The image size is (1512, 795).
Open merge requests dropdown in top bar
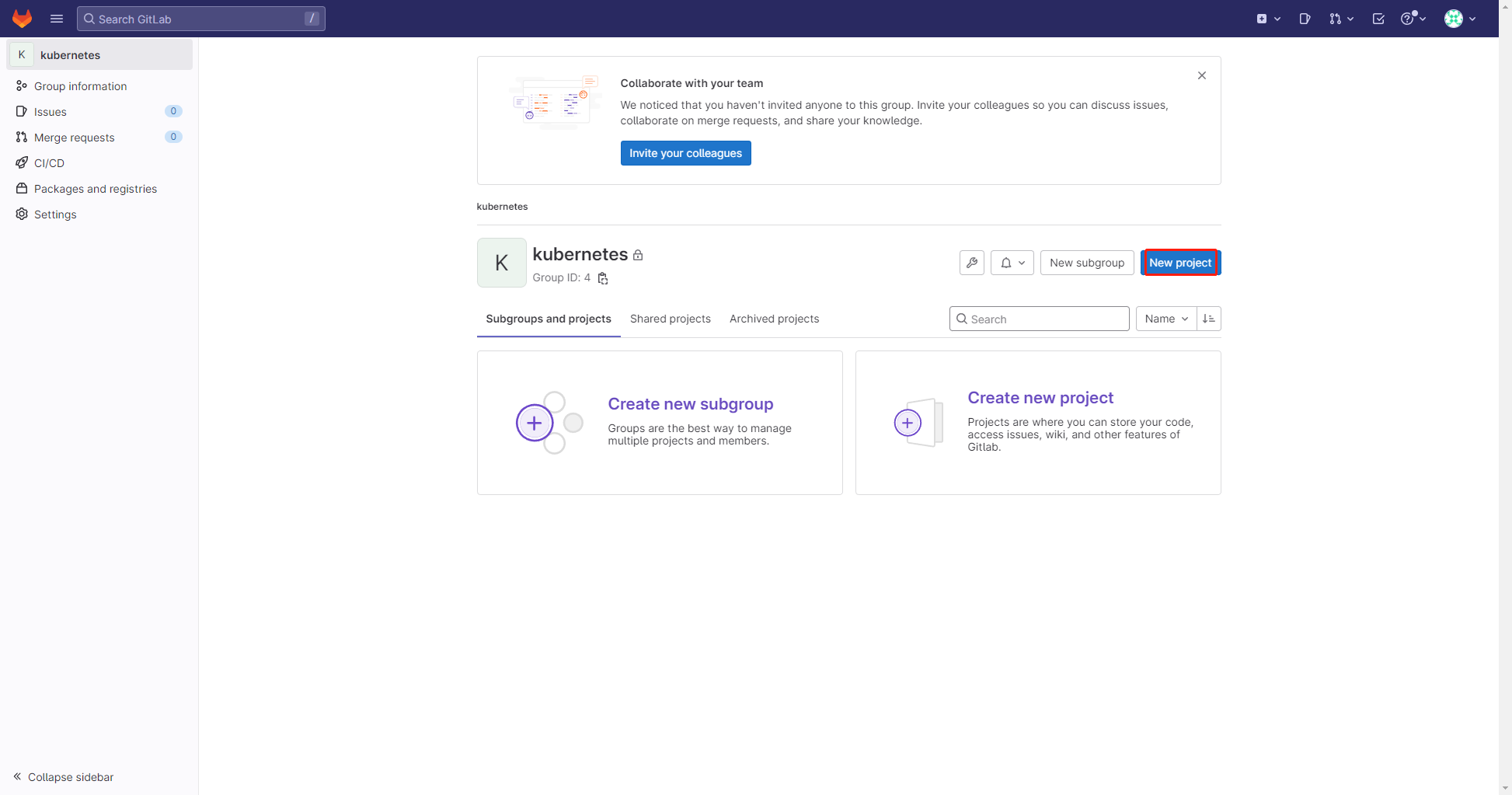(x=1341, y=19)
